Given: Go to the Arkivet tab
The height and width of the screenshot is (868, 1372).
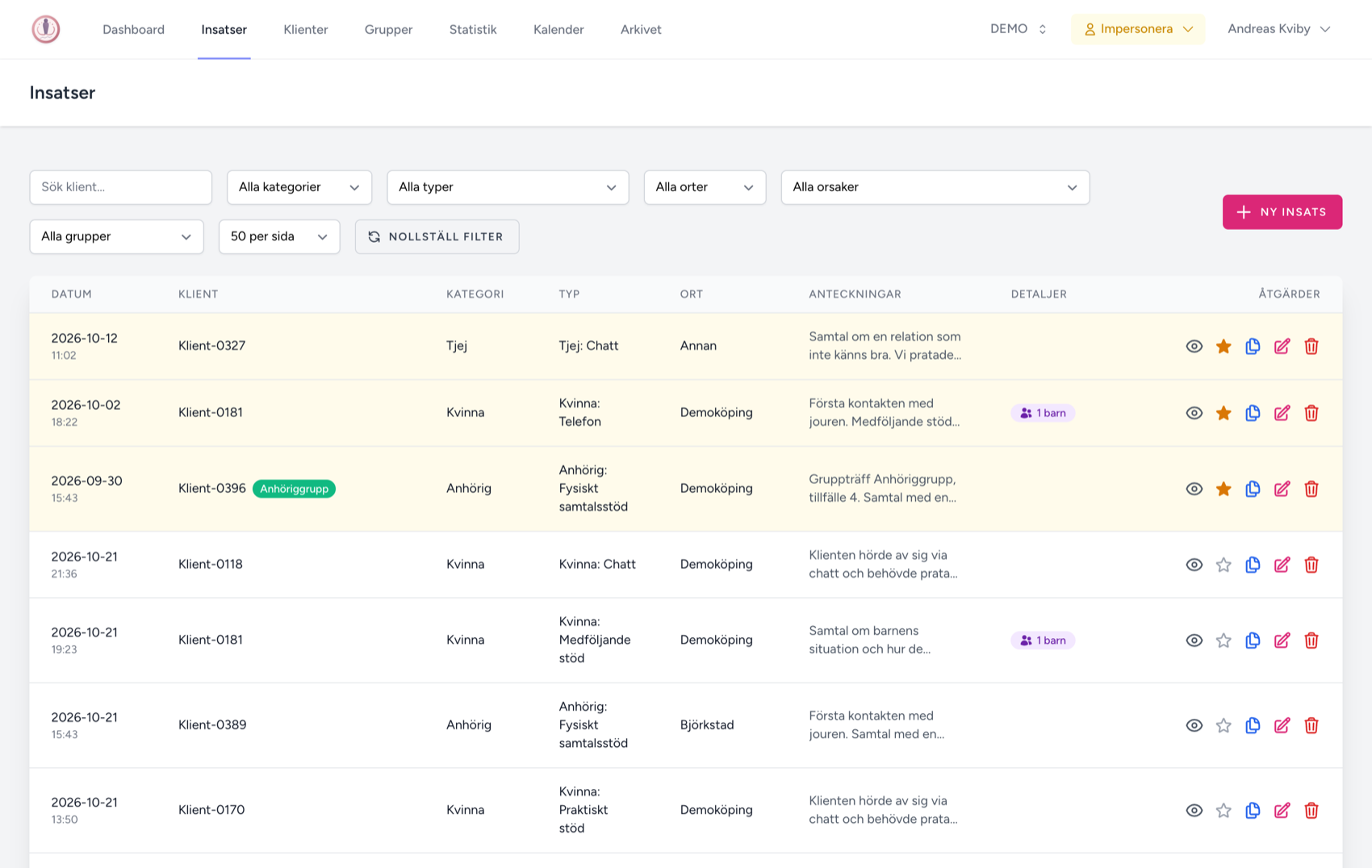Looking at the screenshot, I should [x=641, y=30].
